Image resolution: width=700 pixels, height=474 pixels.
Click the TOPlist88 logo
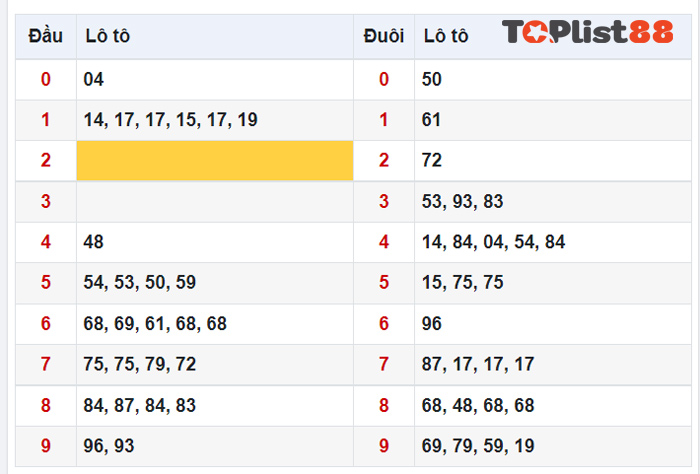coord(588,32)
